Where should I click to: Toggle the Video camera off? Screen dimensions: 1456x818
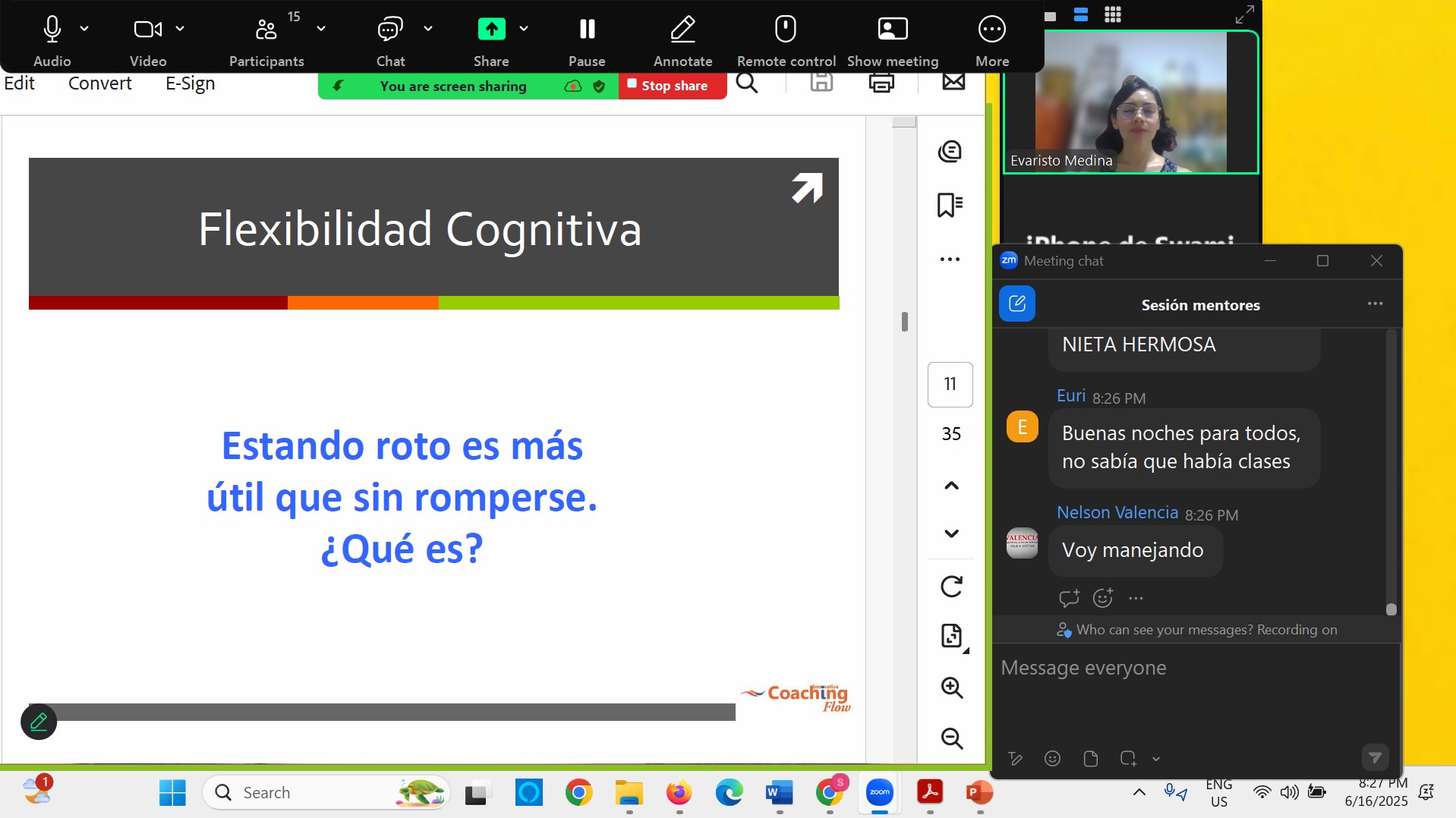point(147,30)
